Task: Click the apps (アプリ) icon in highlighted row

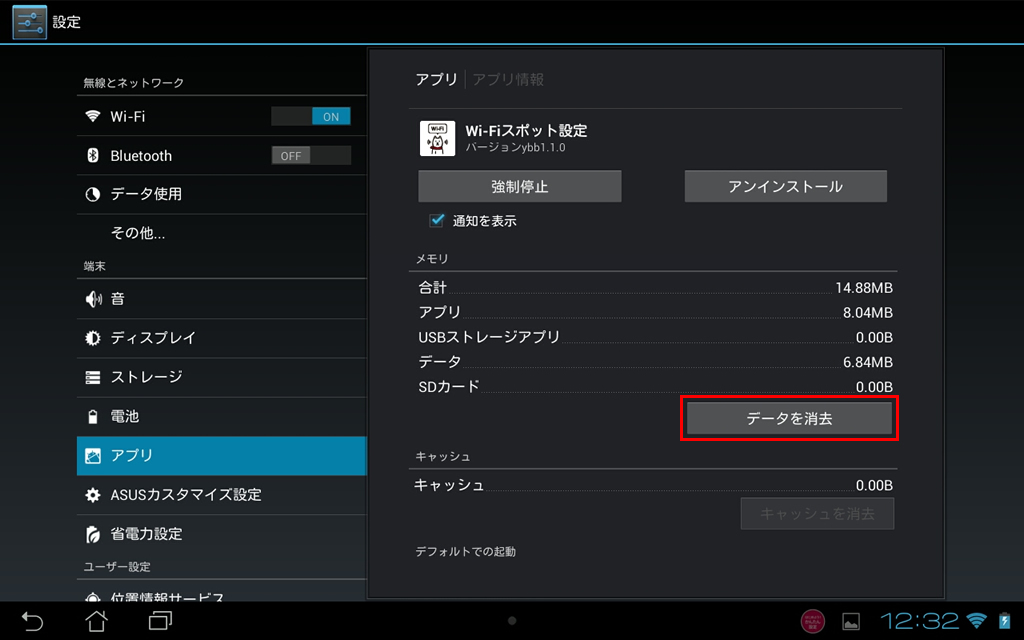Action: point(93,456)
